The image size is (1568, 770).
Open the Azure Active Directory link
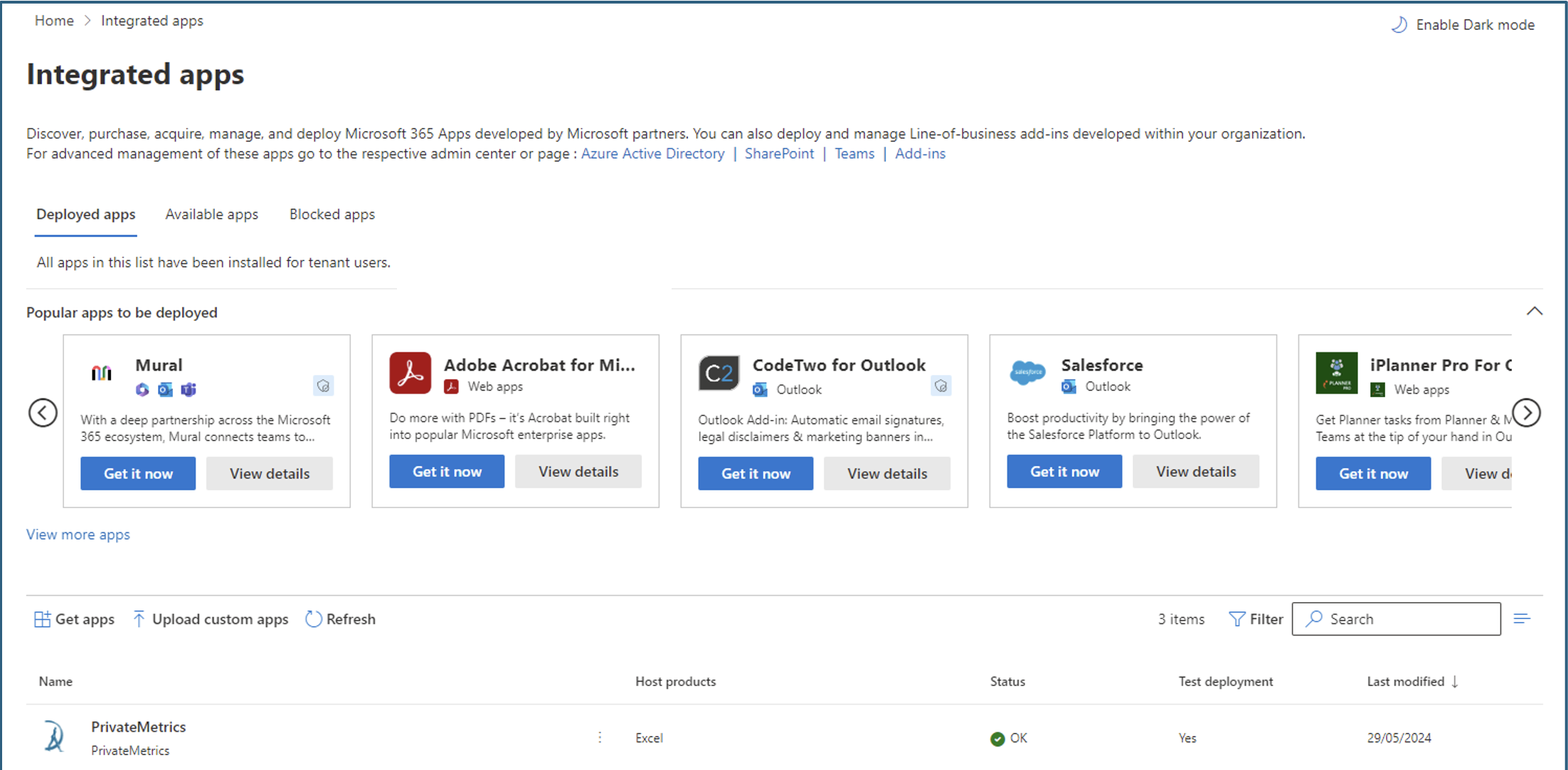tap(652, 154)
